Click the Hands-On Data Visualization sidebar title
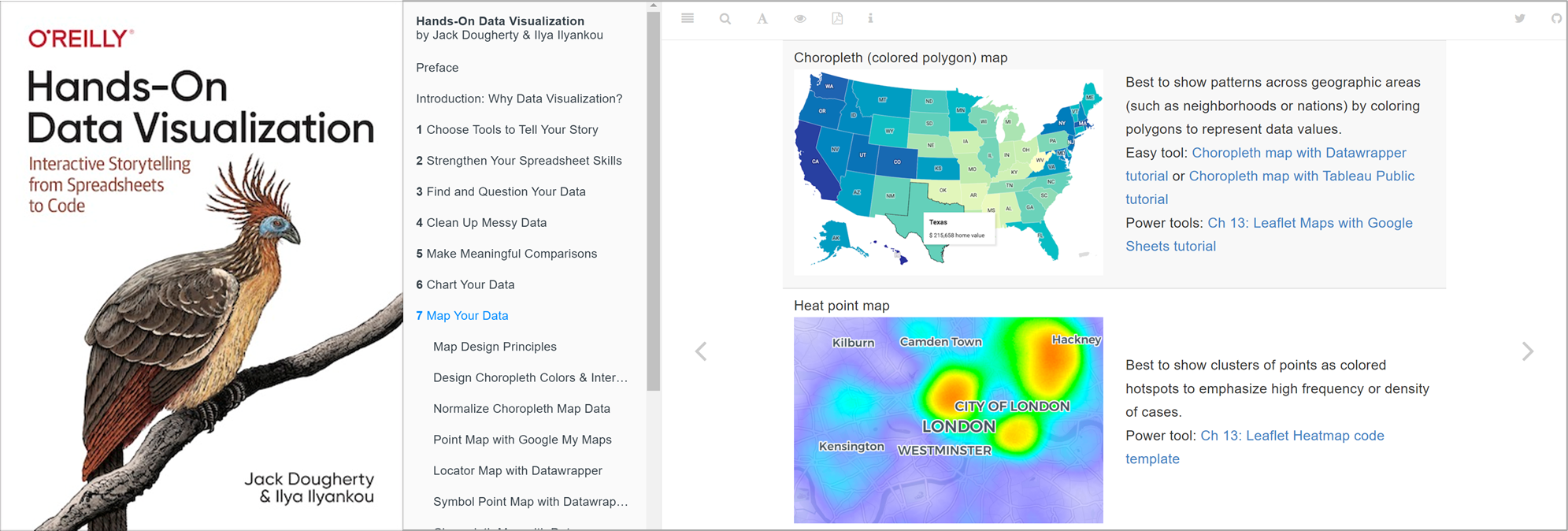The image size is (1568, 531). coord(500,21)
